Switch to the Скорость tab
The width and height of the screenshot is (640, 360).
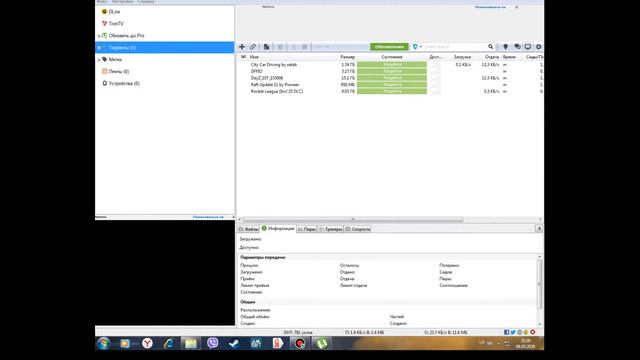point(358,229)
